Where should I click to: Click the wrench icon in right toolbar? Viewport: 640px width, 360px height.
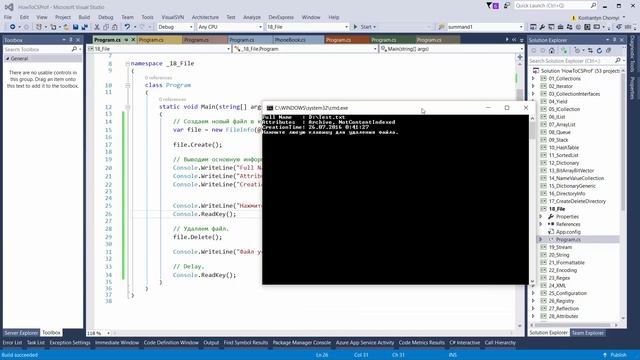(542, 27)
